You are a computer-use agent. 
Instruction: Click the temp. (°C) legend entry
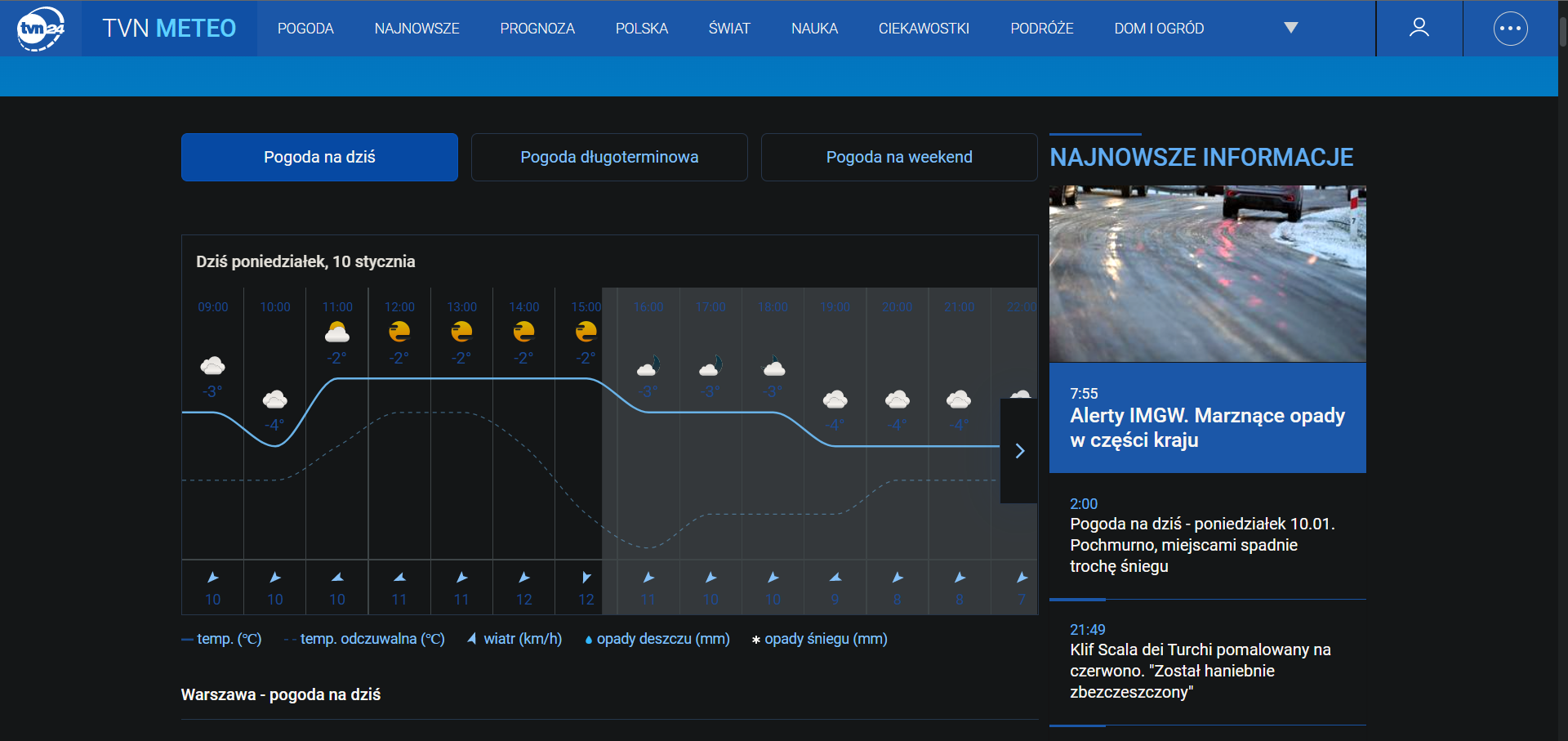[x=221, y=639]
